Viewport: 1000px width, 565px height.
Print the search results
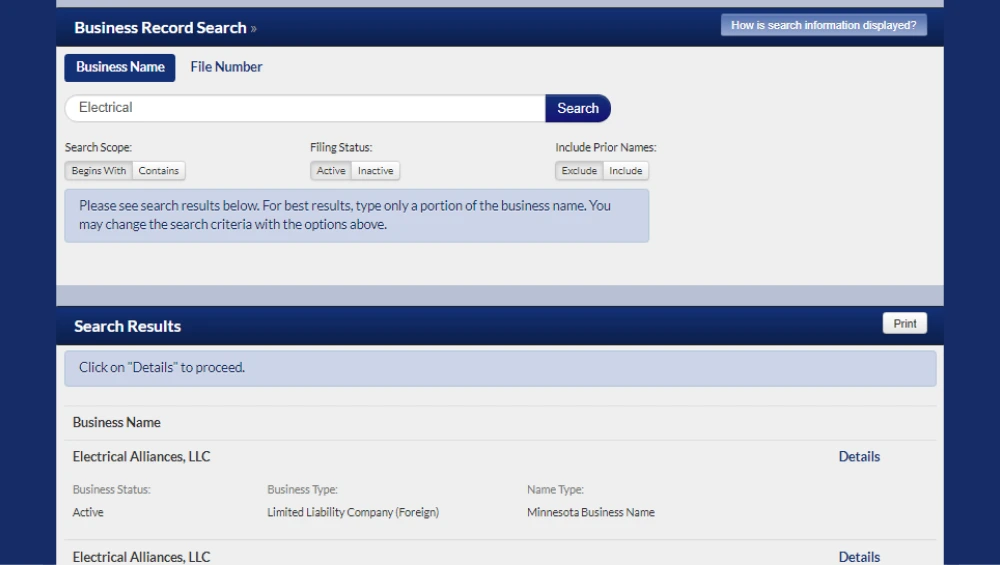tap(904, 324)
